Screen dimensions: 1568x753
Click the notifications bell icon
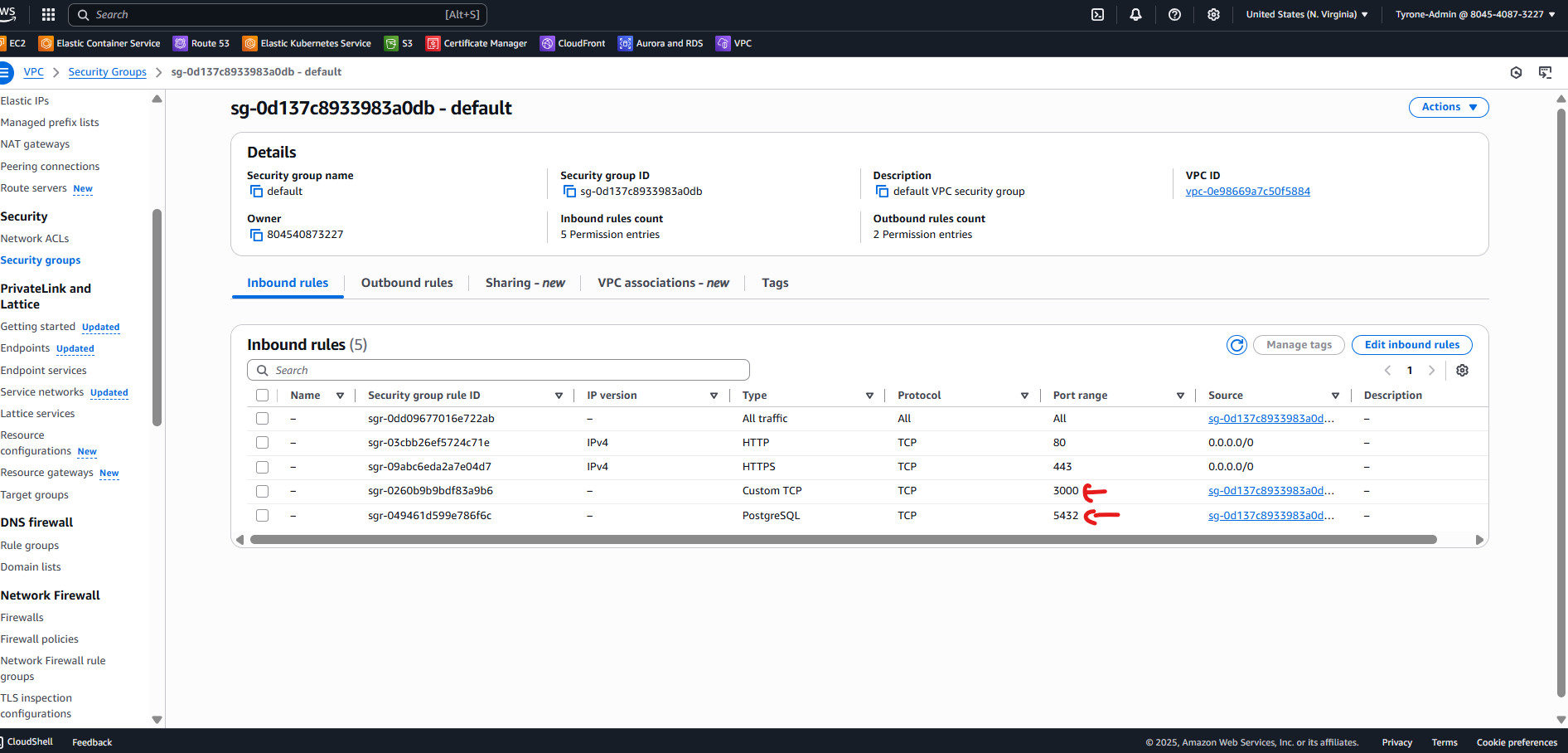tap(1135, 14)
